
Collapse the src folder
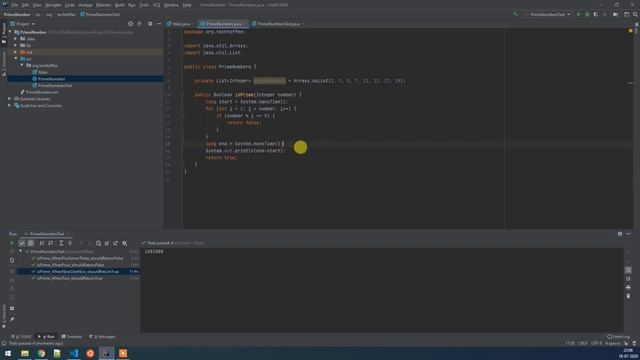pos(16,59)
